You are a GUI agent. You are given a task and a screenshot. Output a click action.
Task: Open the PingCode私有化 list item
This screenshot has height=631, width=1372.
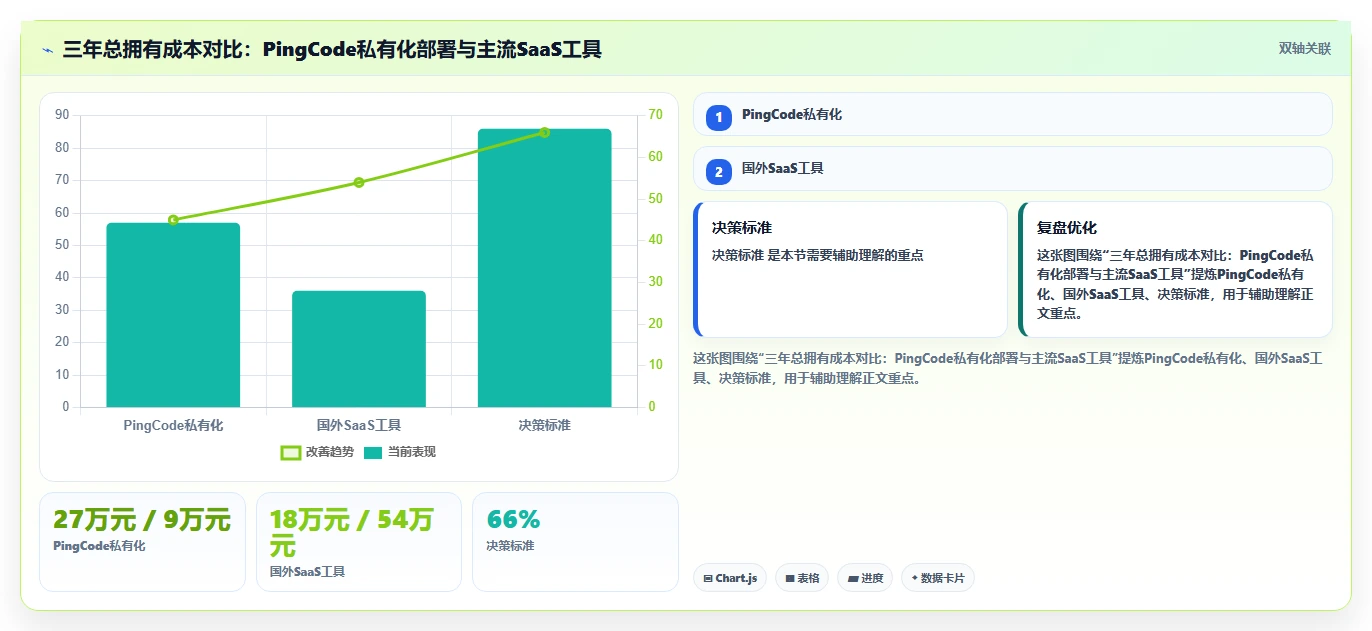pos(1012,114)
